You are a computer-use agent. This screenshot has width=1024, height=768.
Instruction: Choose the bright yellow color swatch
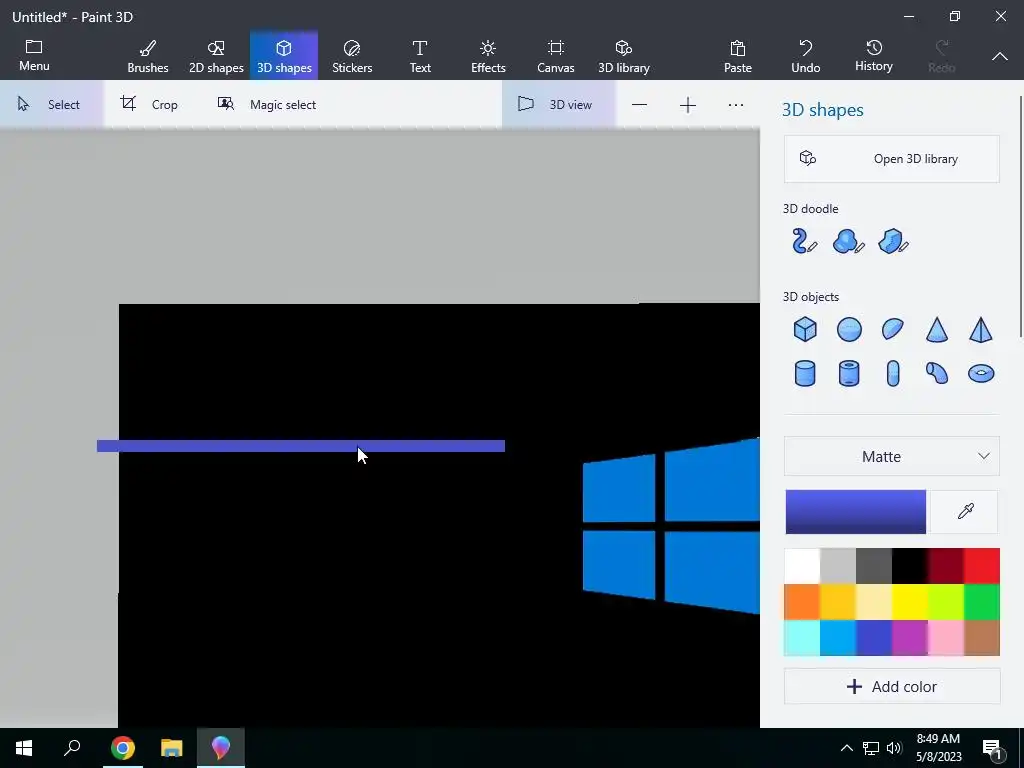[910, 601]
